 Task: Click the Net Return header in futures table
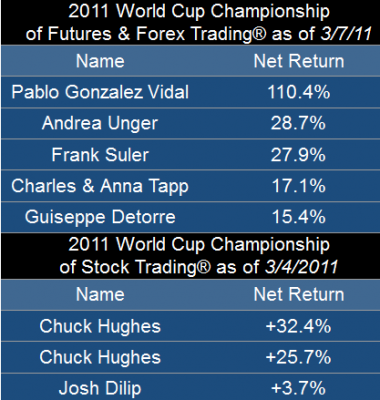(x=299, y=61)
